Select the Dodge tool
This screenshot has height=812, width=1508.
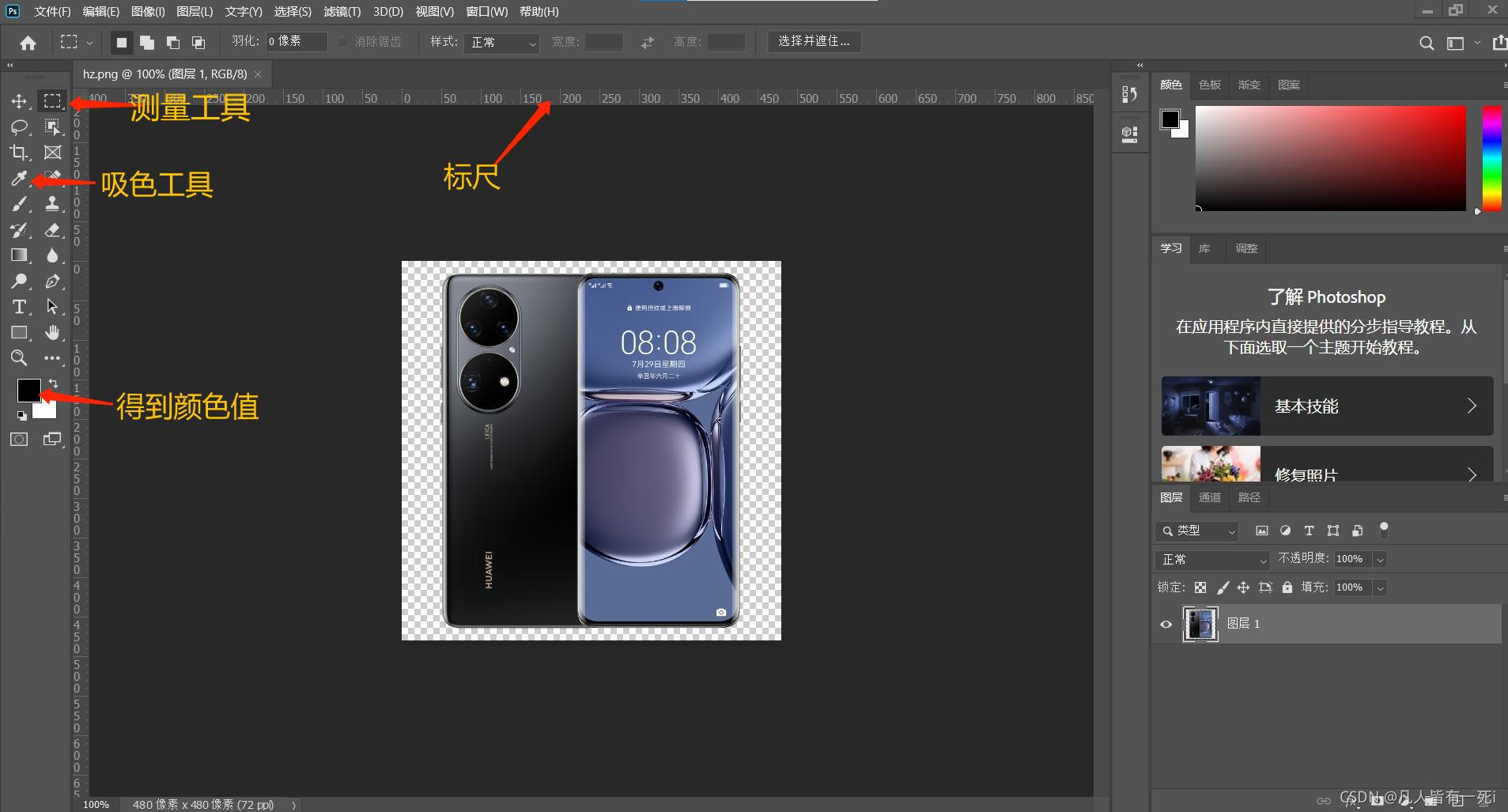click(x=19, y=281)
